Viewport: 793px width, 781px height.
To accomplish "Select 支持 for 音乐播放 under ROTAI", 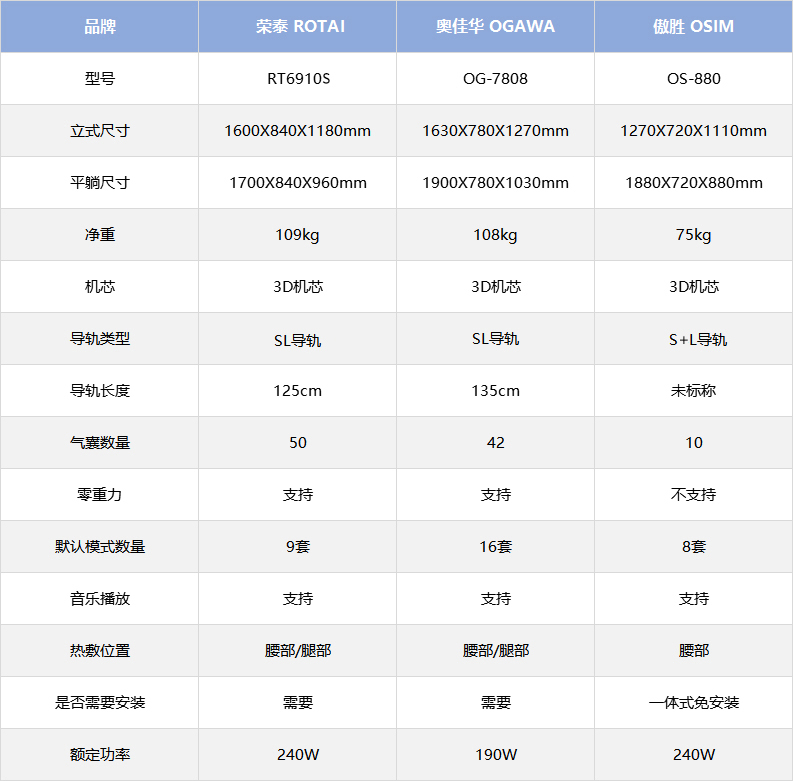I will tap(297, 599).
